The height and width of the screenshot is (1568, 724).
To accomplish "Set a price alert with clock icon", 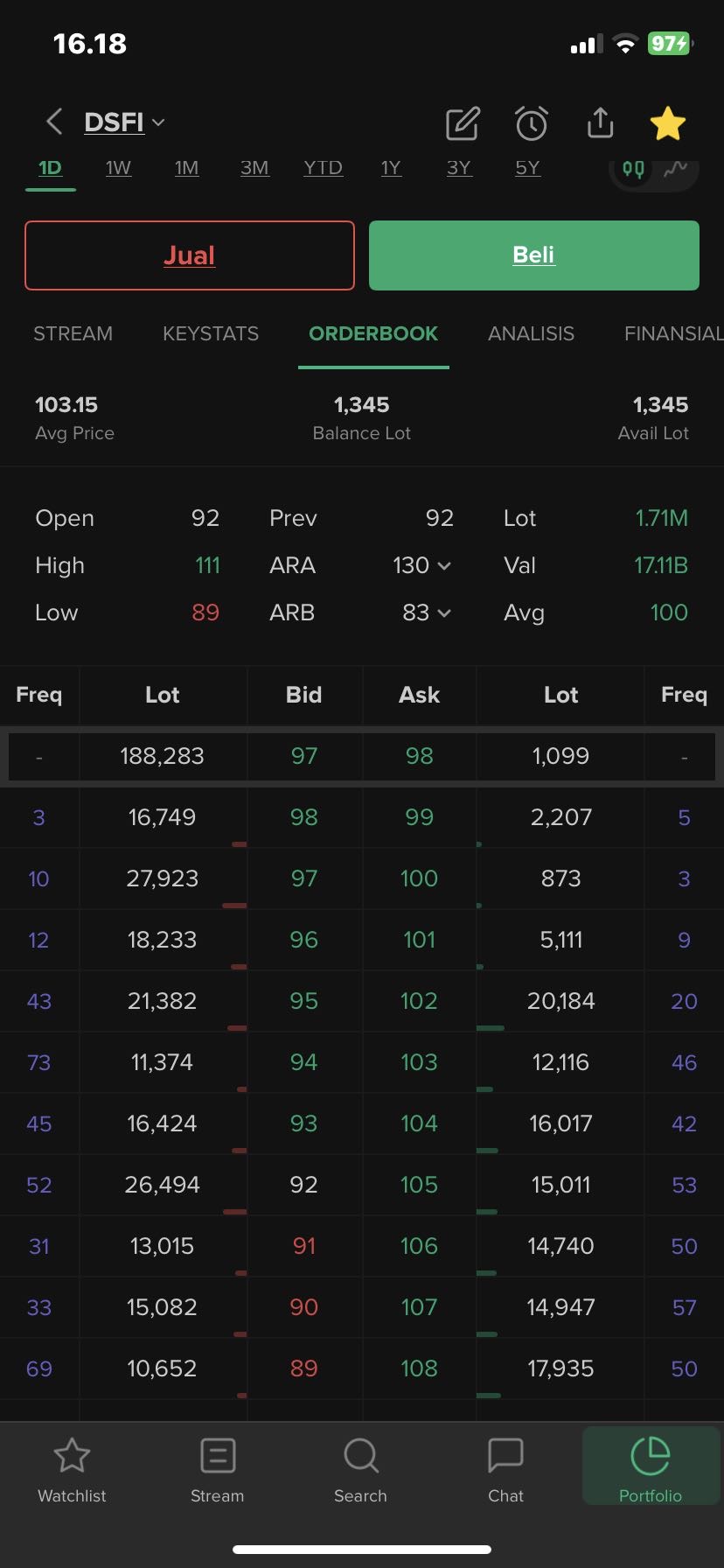I will (x=531, y=123).
